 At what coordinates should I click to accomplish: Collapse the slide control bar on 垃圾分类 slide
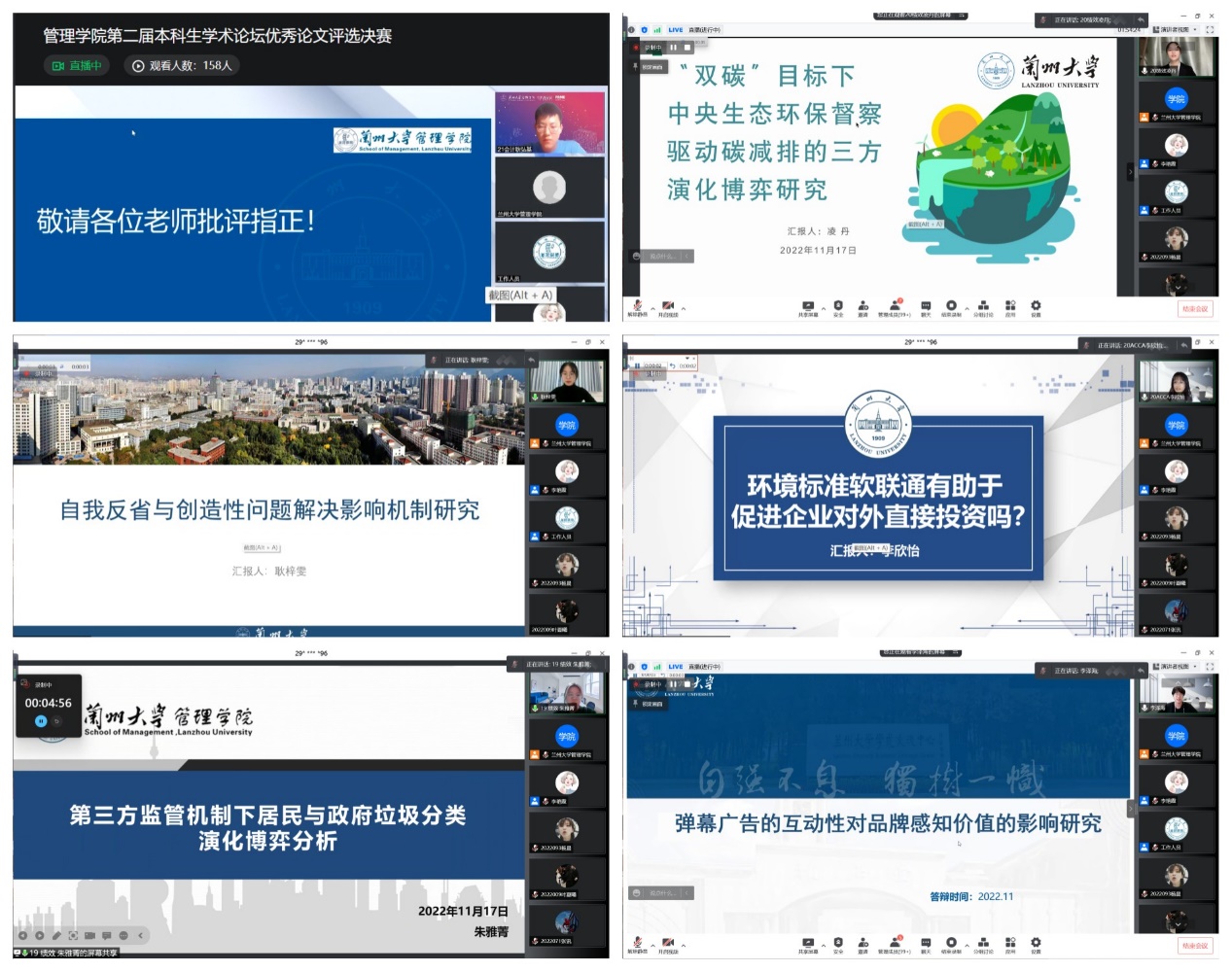(140, 935)
